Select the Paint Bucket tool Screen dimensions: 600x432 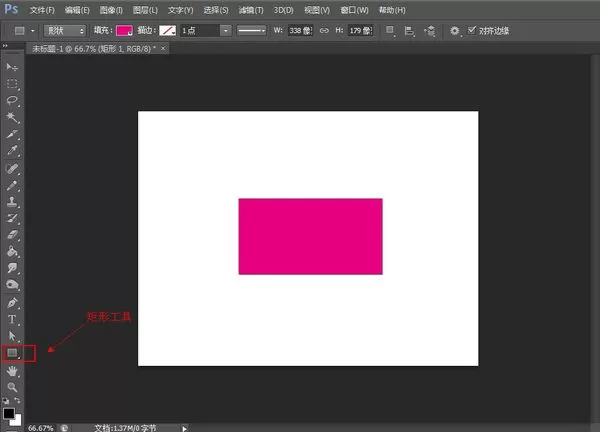(12, 252)
